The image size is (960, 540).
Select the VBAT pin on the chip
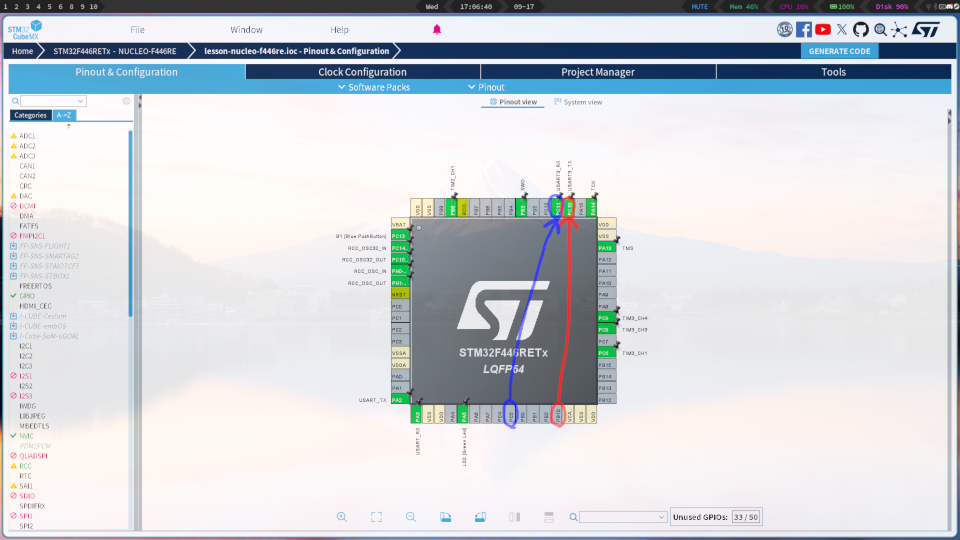[x=400, y=225]
